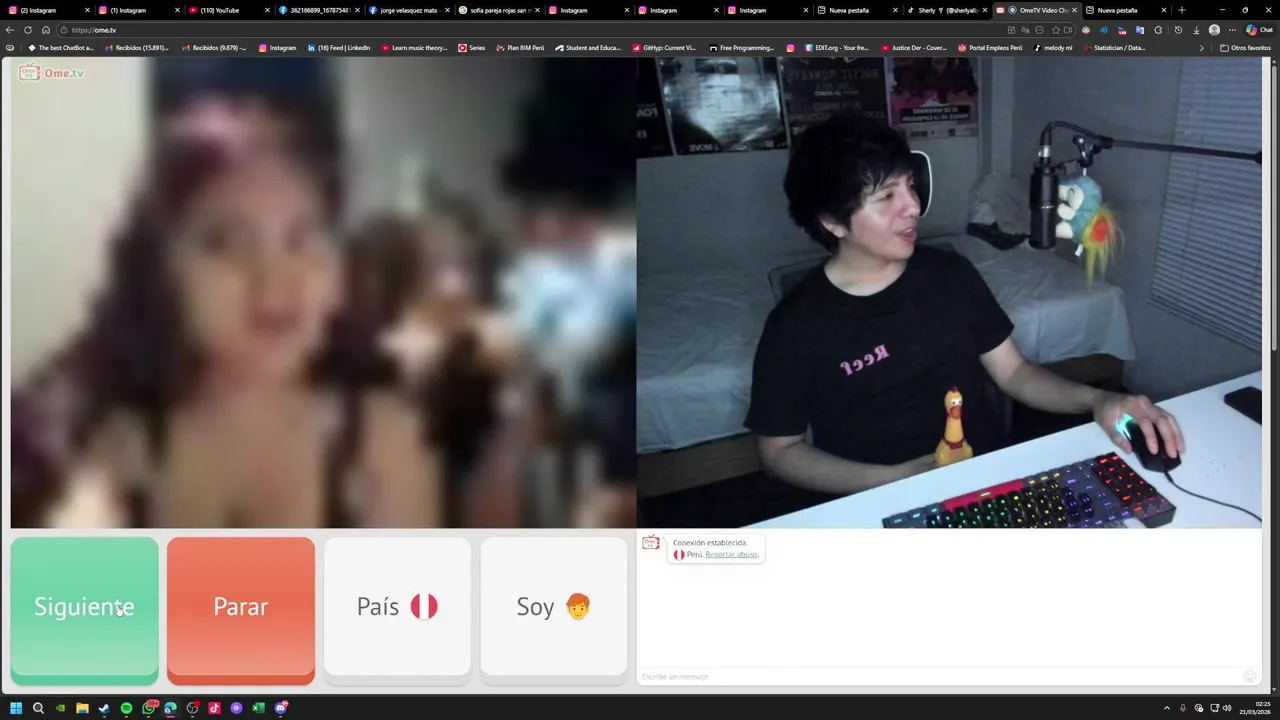Show hidden system tray icons chevron
This screenshot has width=1280, height=720.
tap(1166, 708)
